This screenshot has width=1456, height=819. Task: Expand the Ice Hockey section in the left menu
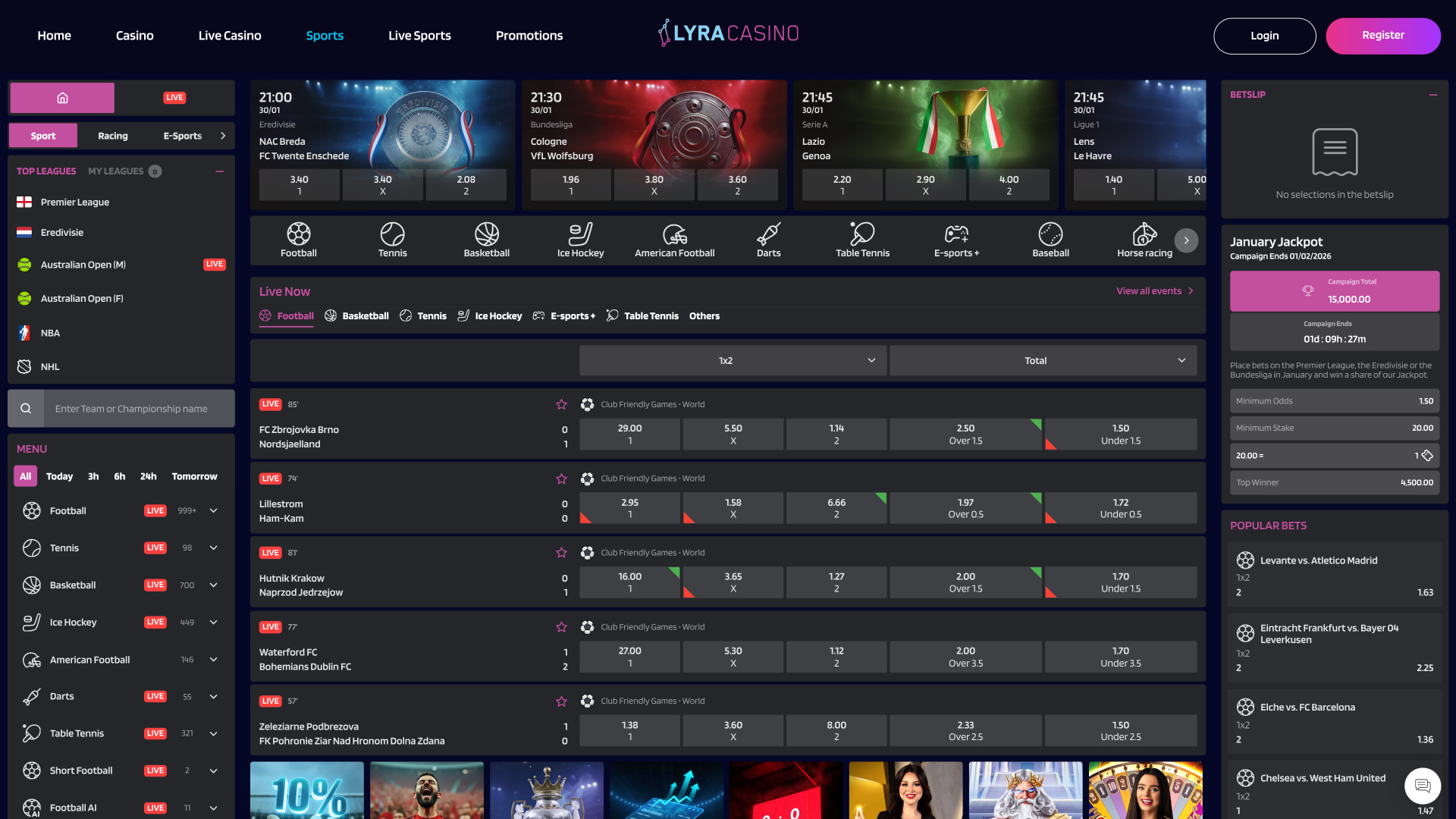213,622
